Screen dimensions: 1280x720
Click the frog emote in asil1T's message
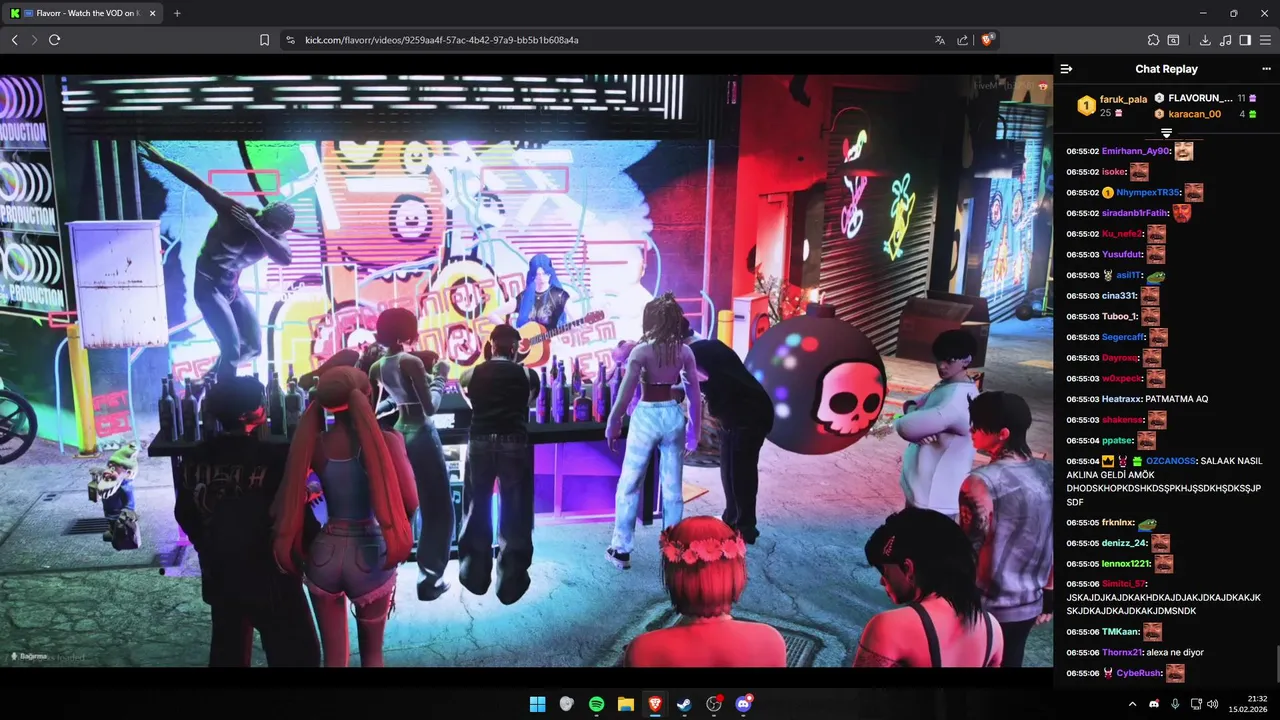tap(1155, 275)
